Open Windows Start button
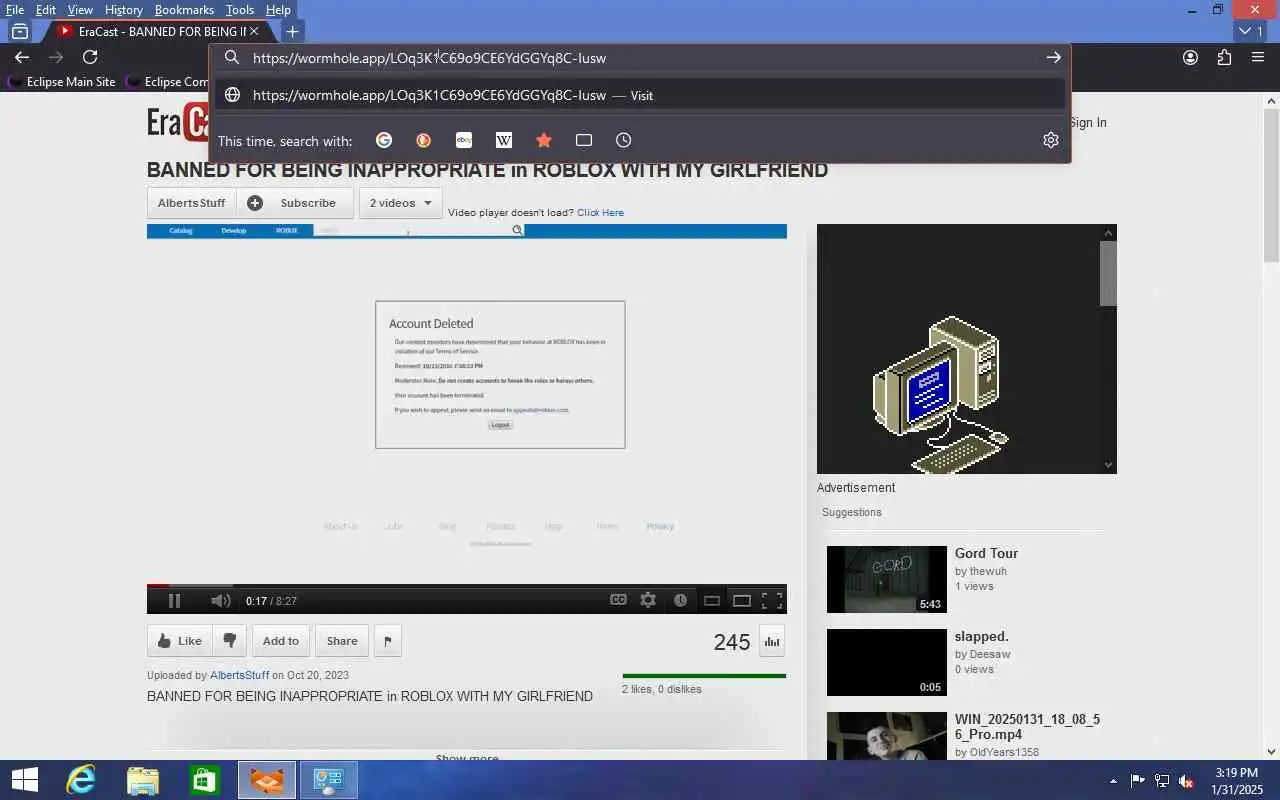This screenshot has width=1280, height=800. 24,780
